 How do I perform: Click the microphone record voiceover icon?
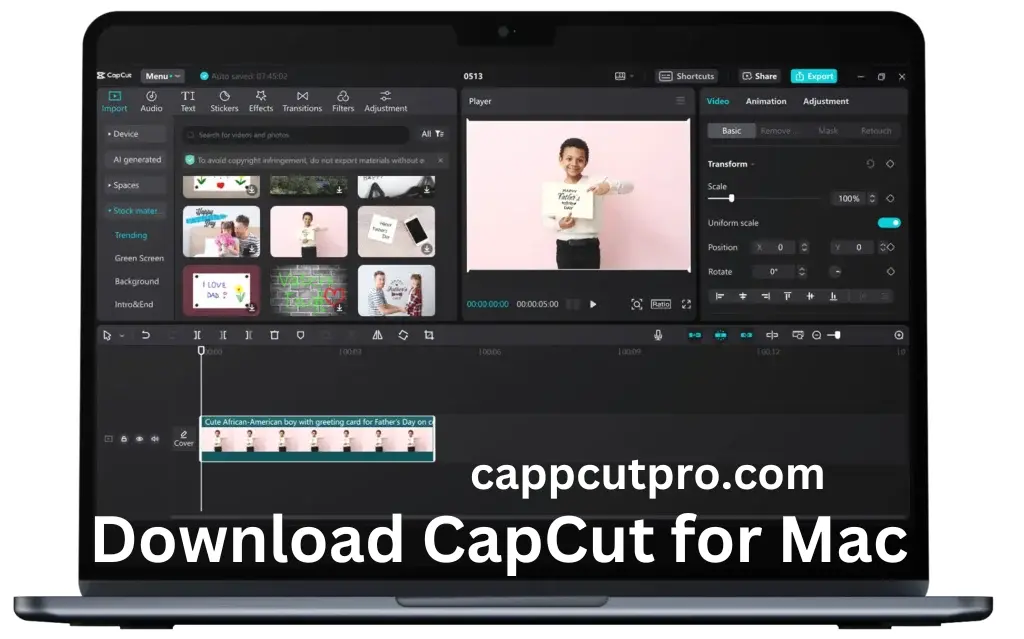[x=658, y=335]
